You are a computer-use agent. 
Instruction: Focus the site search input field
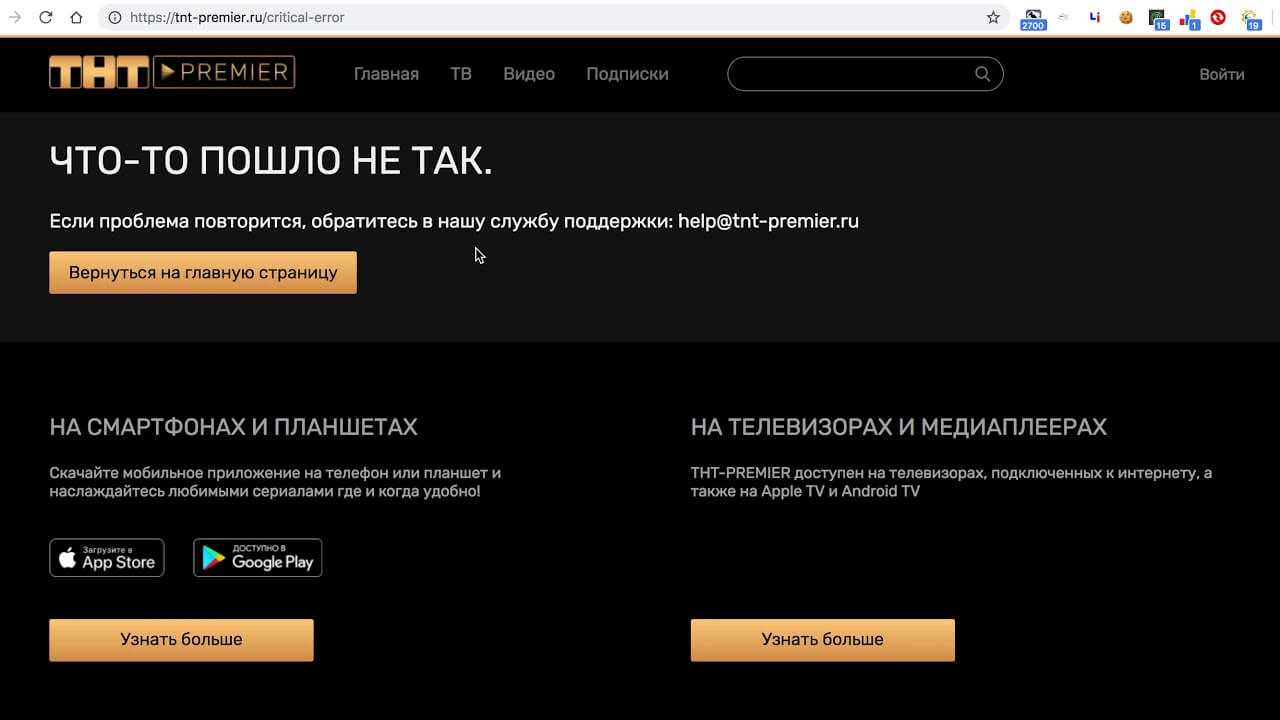[850, 74]
